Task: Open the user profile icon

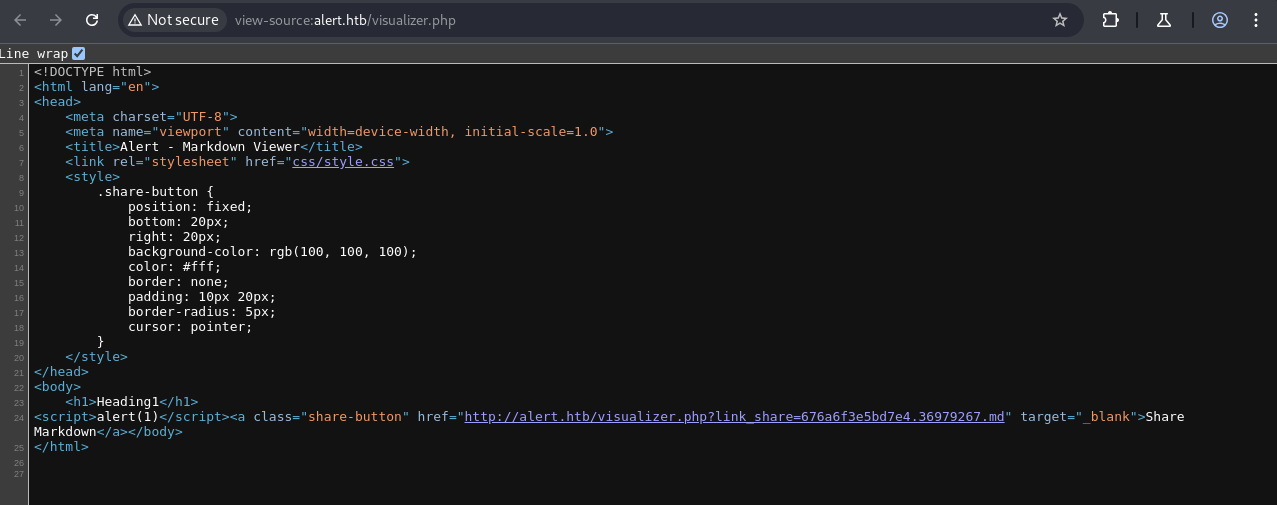Action: tap(1219, 20)
